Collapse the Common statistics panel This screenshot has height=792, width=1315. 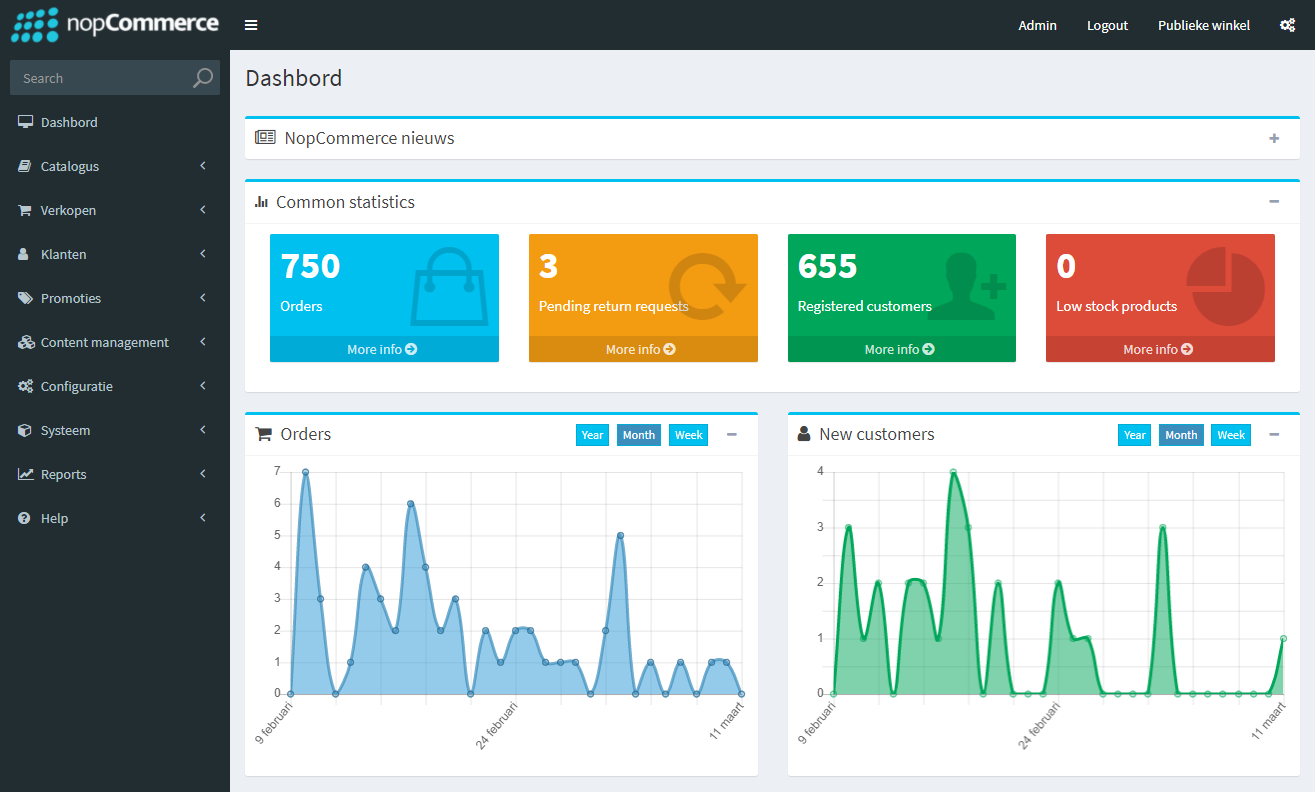pyautogui.click(x=1274, y=201)
